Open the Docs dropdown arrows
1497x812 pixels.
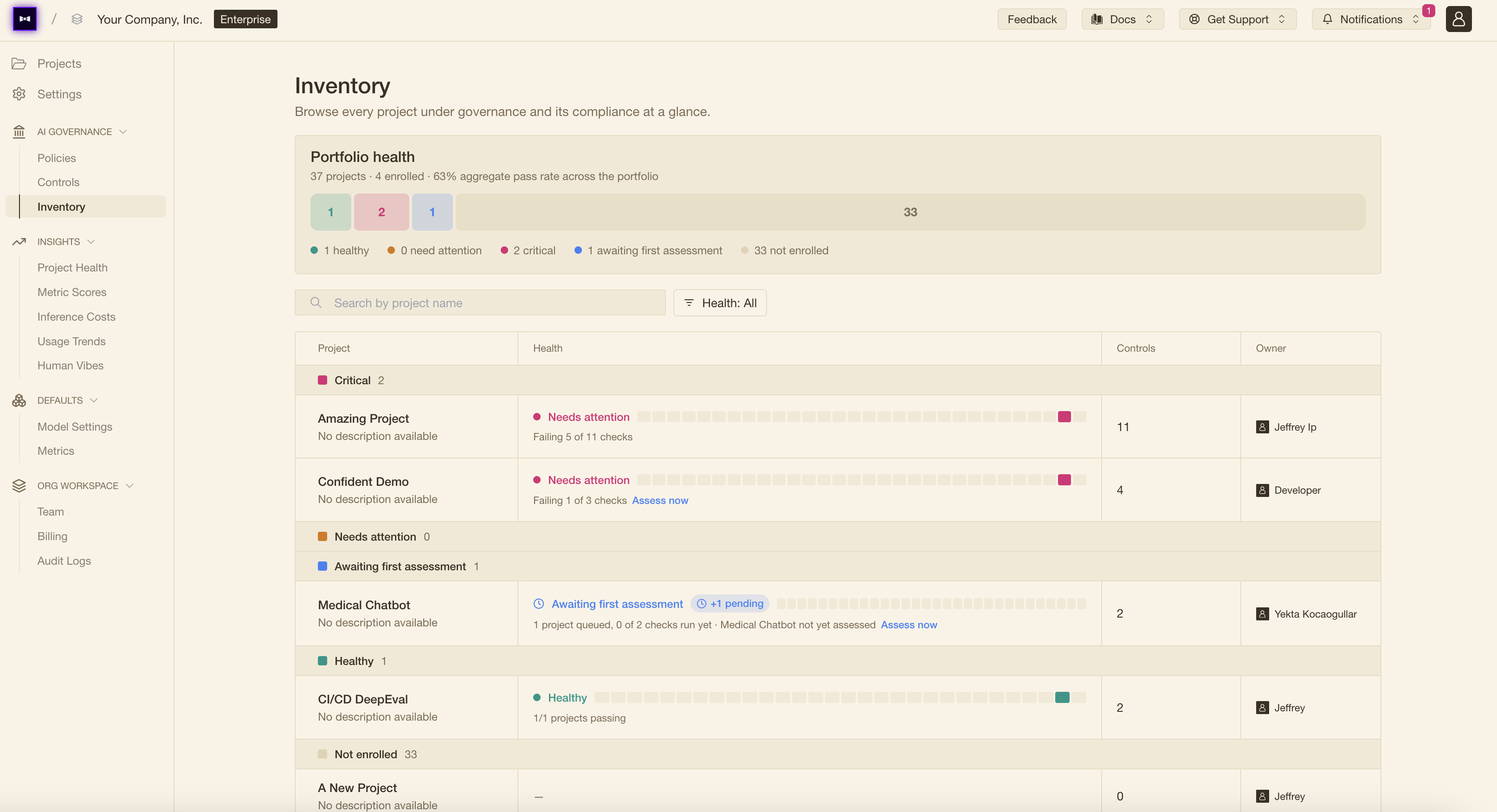click(x=1149, y=19)
